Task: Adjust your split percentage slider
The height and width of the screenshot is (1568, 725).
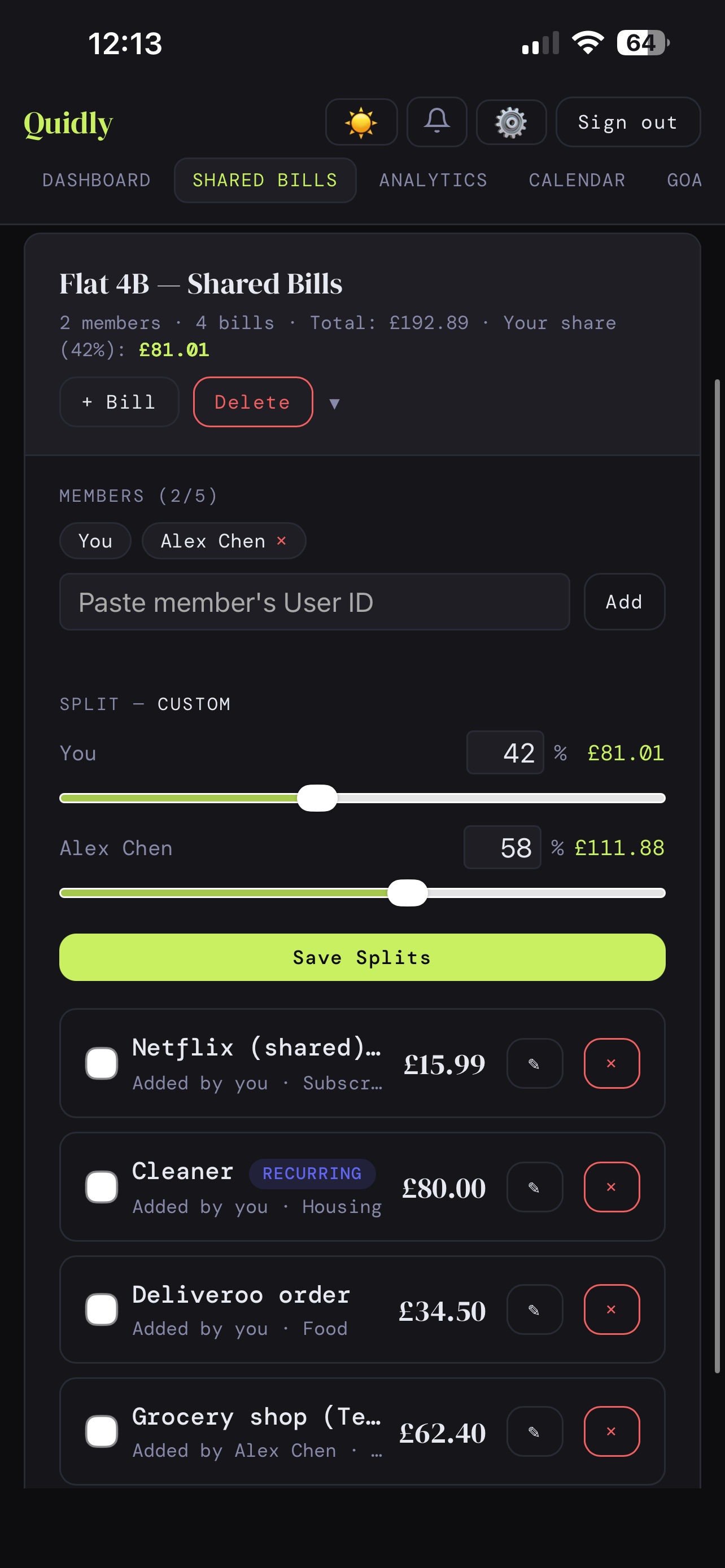Action: point(317,798)
